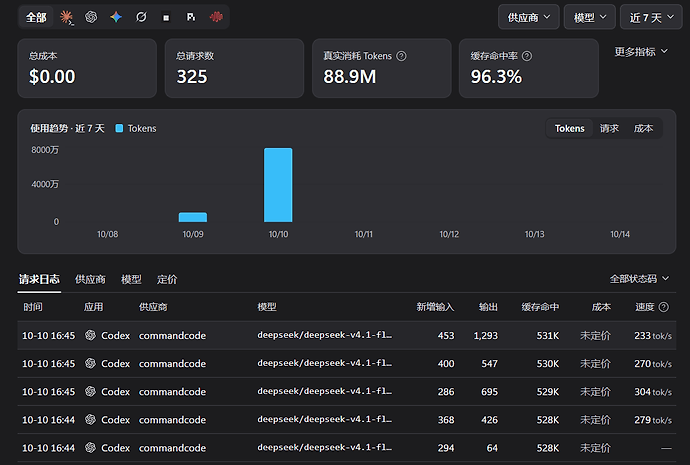Click 10/10 date label on chart axis
The width and height of the screenshot is (690, 465).
tap(278, 234)
